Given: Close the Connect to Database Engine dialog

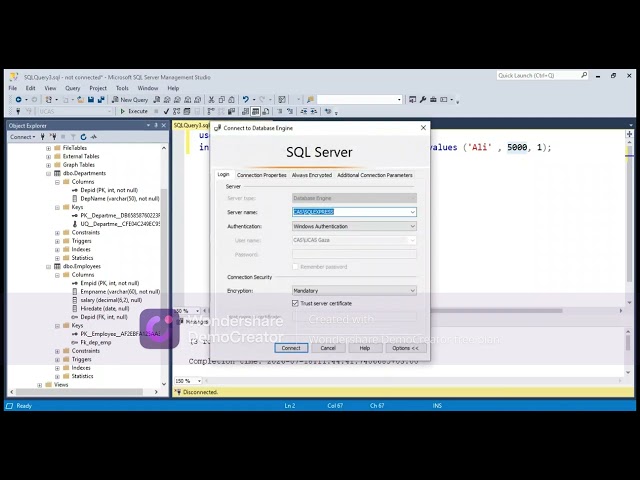Looking at the screenshot, I should click(x=423, y=128).
